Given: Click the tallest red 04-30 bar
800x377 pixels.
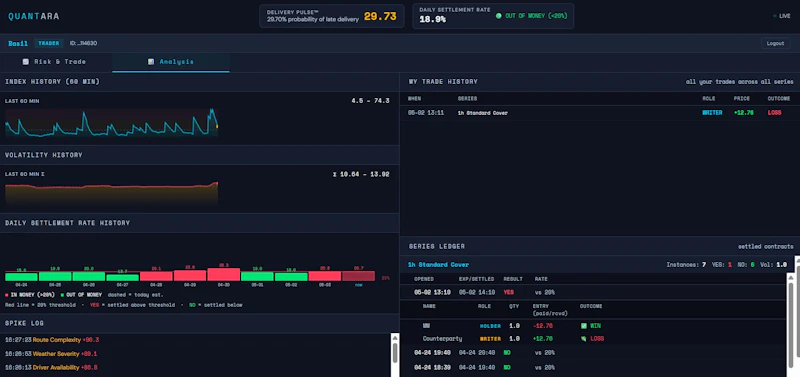Looking at the screenshot, I should [x=223, y=274].
